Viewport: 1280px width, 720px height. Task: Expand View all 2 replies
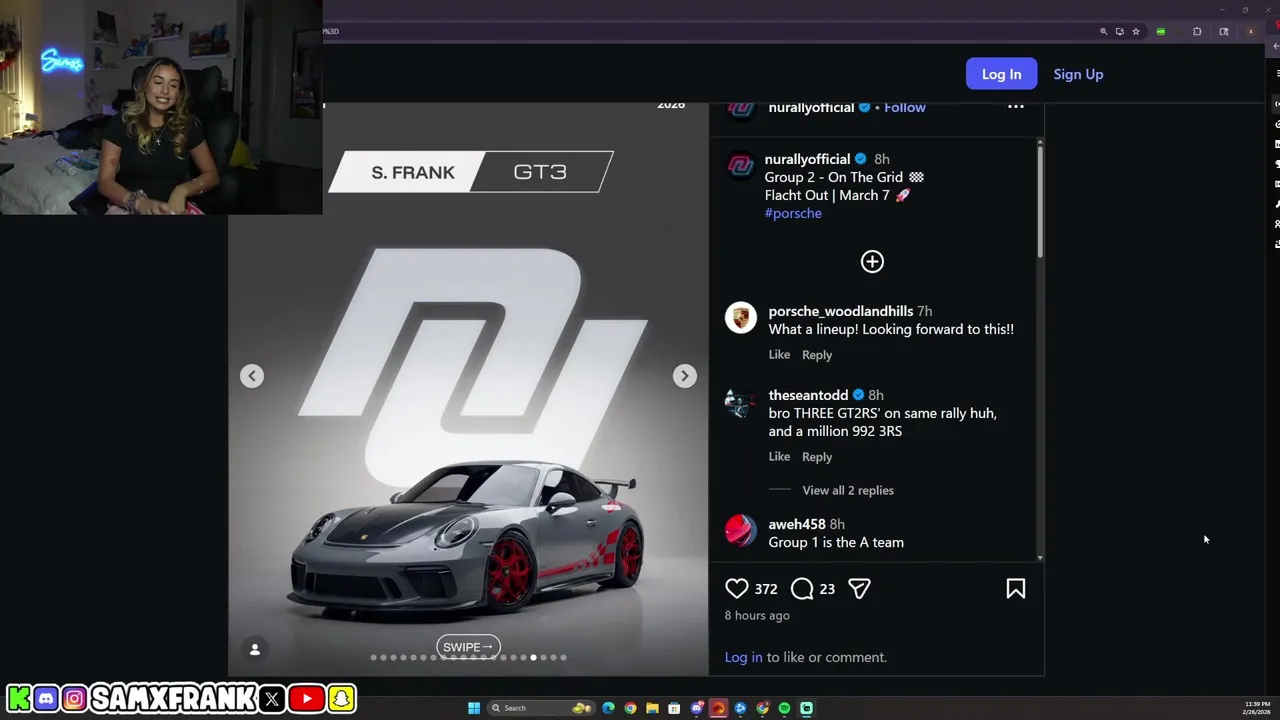[848, 490]
